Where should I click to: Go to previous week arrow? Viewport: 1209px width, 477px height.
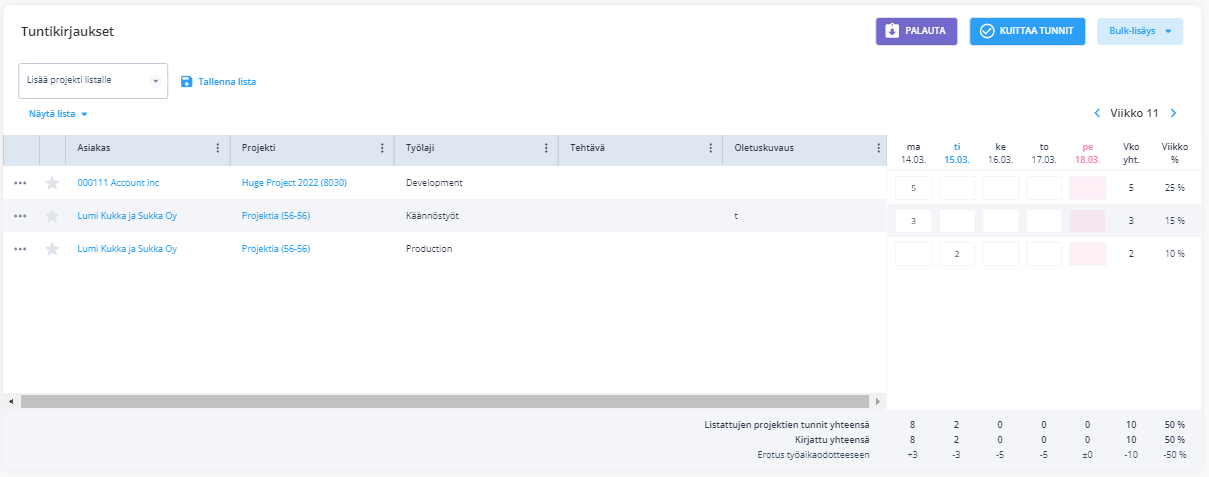(x=1097, y=113)
